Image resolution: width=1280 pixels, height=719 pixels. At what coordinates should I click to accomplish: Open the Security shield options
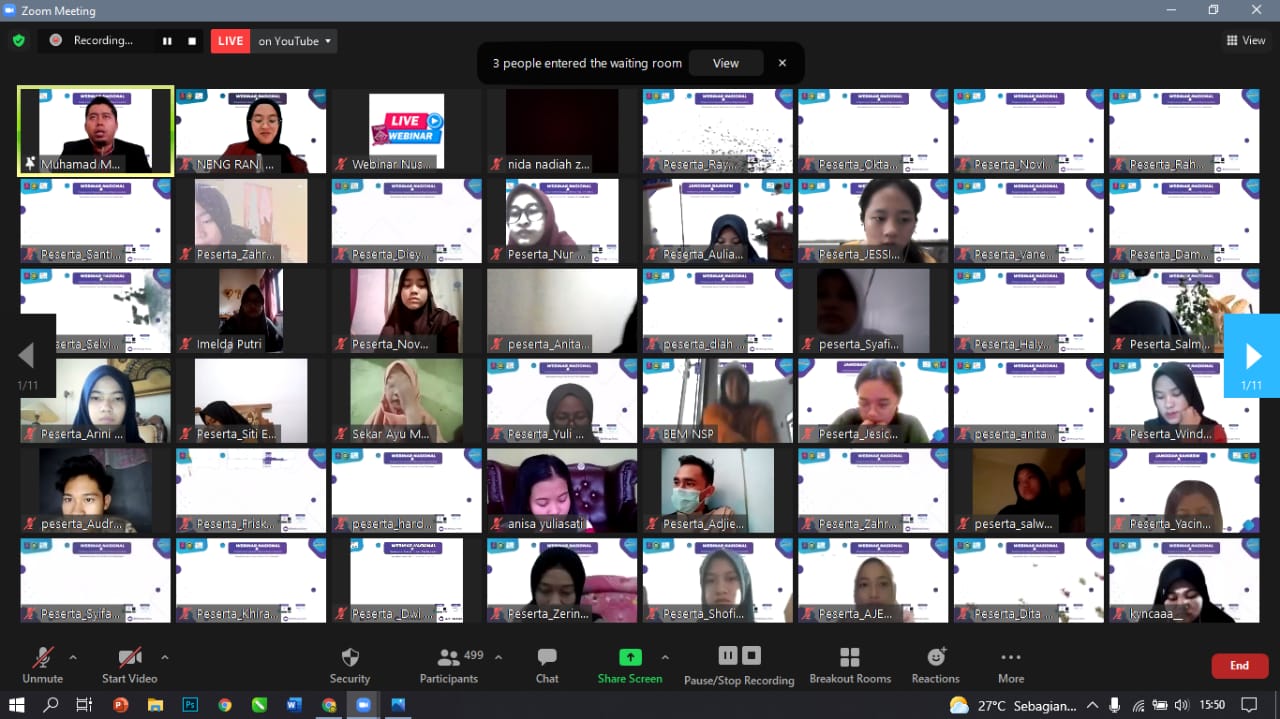(x=350, y=665)
